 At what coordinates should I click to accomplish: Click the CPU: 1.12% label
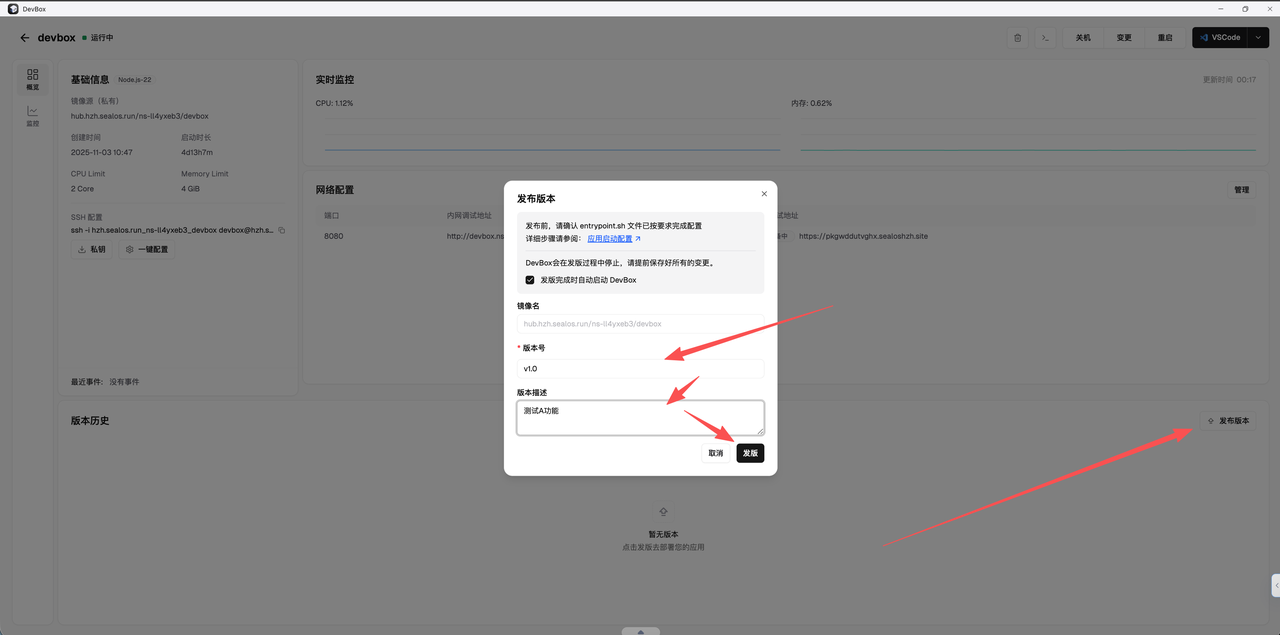[334, 103]
